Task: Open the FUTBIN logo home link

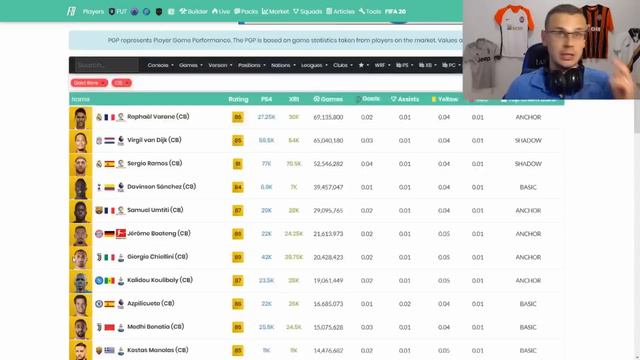Action: [71, 11]
